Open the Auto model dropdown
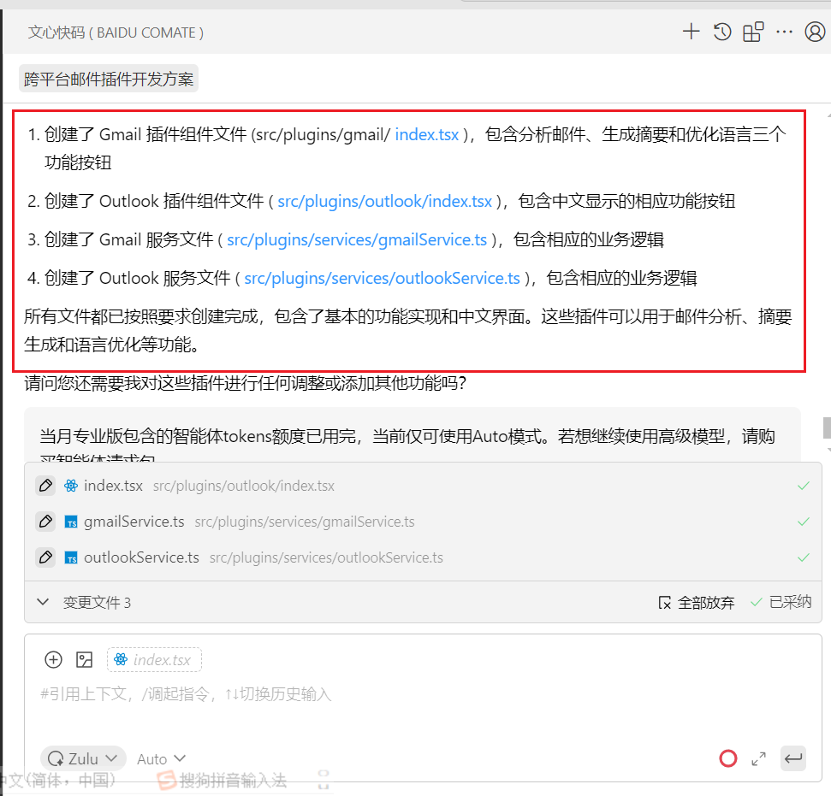The image size is (832, 796). (161, 759)
